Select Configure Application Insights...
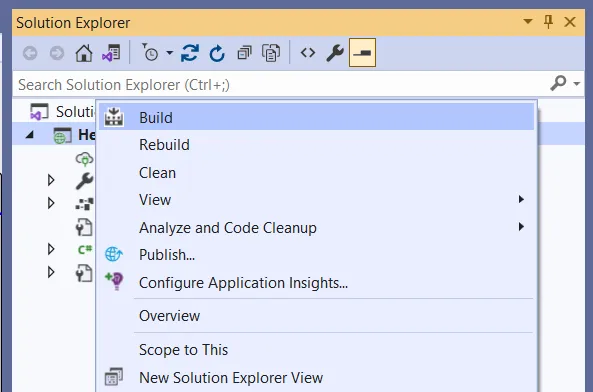 (317, 282)
